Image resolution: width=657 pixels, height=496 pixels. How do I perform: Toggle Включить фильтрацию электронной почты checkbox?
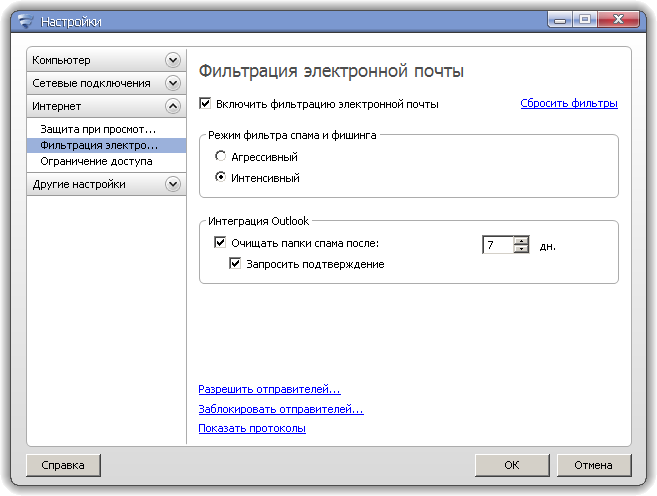click(x=205, y=103)
